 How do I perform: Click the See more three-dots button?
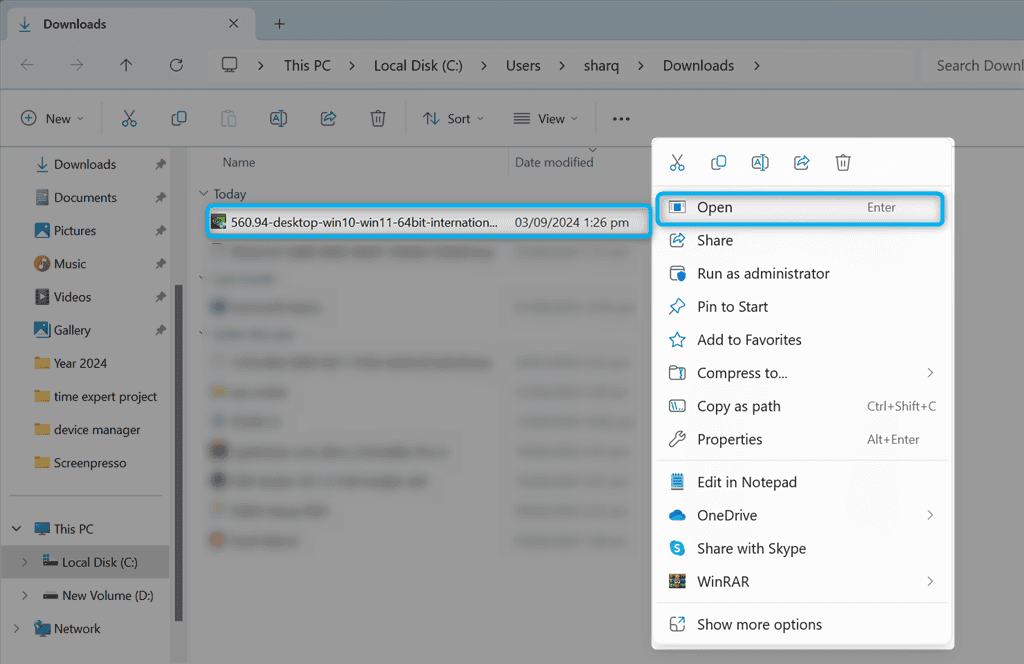621,119
